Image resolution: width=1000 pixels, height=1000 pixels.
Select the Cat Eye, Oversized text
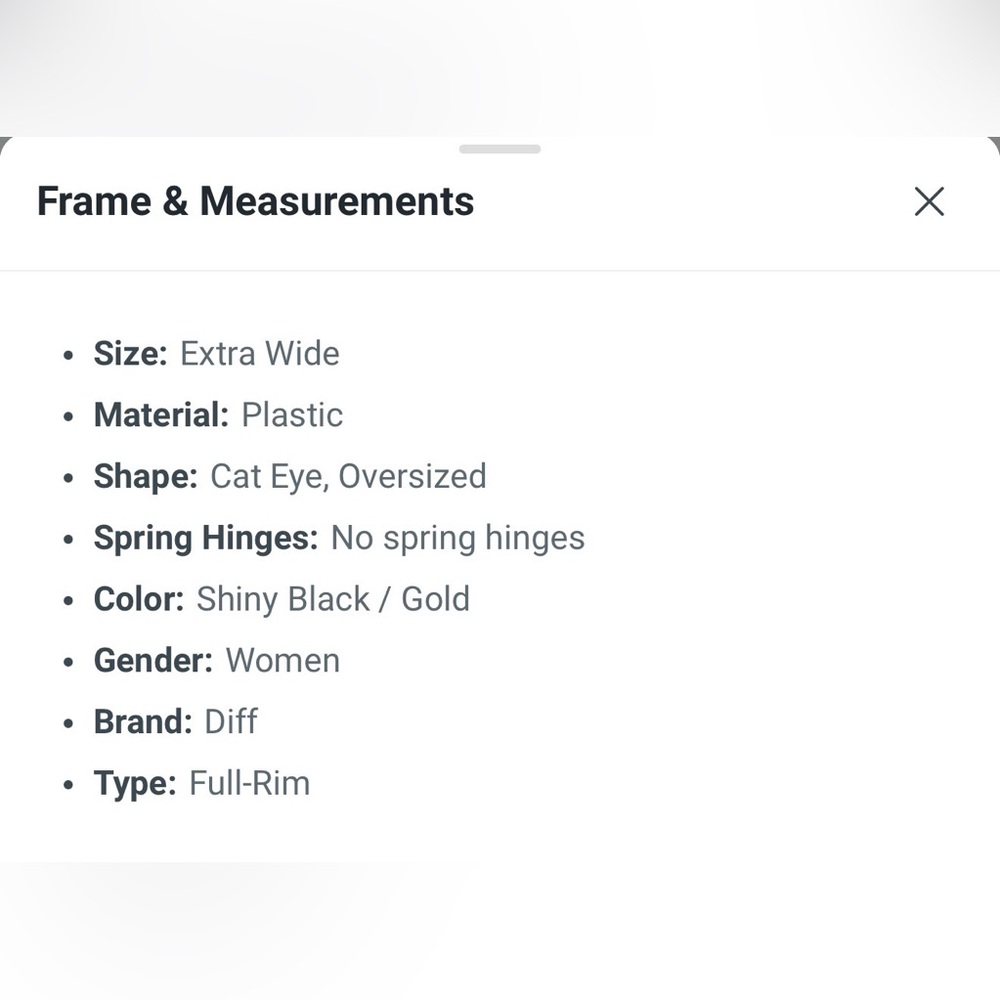(x=348, y=476)
